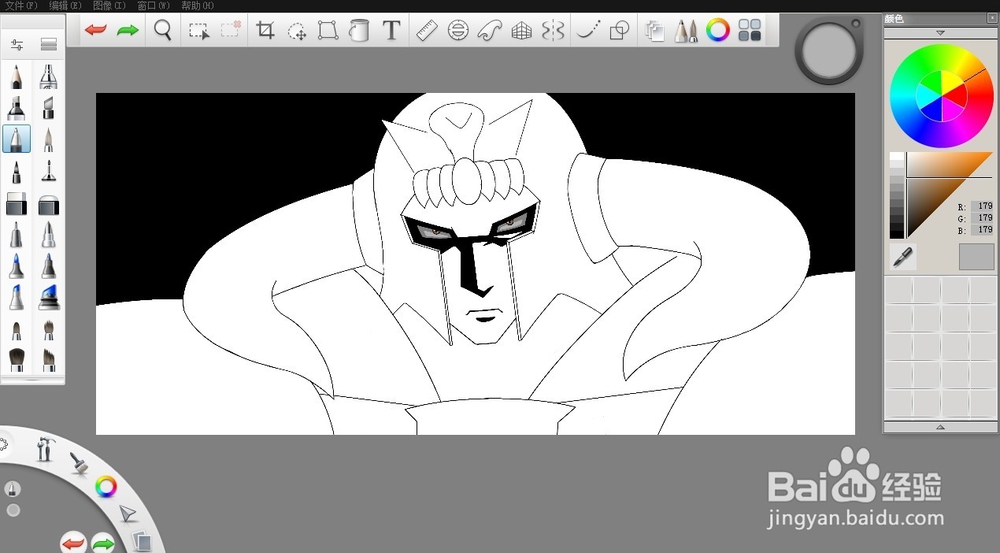Toggle the perspective grid tool
Image resolution: width=1000 pixels, height=553 pixels.
(522, 31)
